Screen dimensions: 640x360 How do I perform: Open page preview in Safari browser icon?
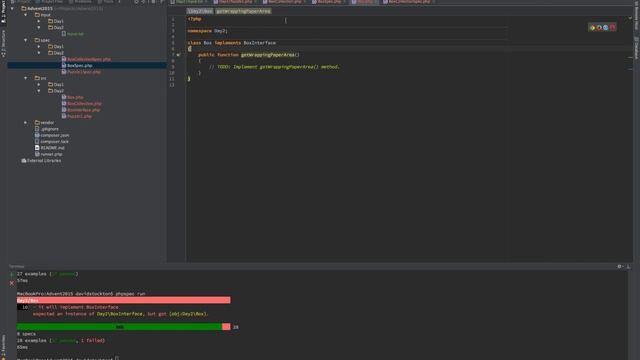coord(606,28)
